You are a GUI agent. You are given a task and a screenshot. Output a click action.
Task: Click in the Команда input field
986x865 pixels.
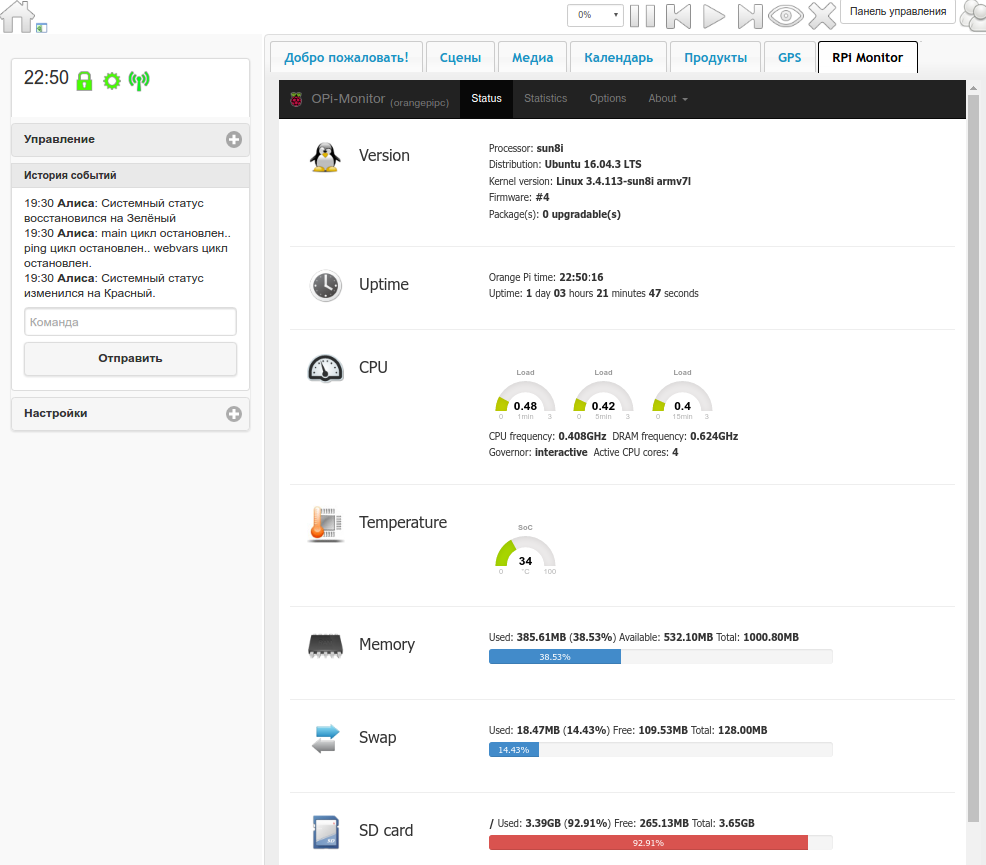130,322
